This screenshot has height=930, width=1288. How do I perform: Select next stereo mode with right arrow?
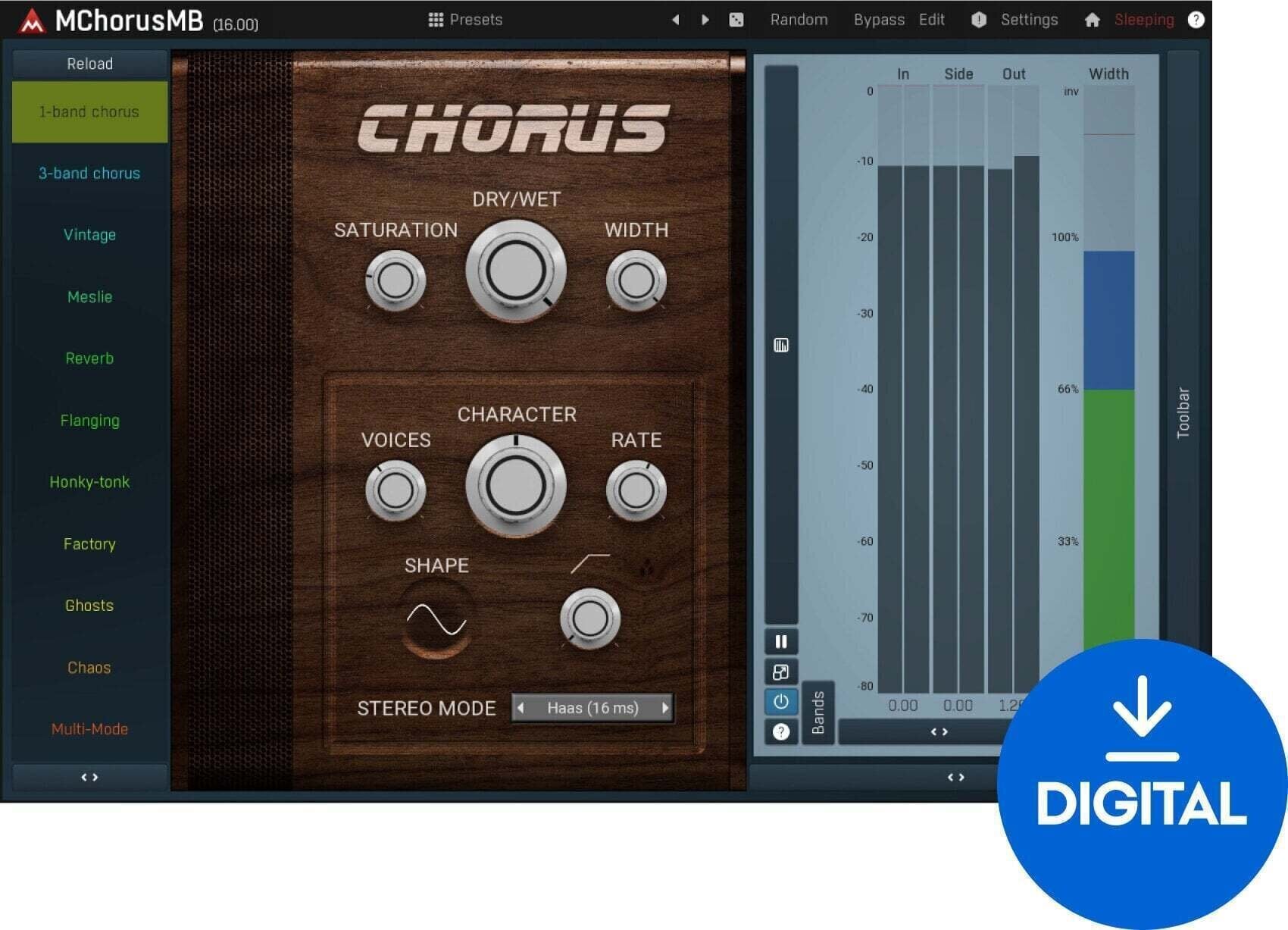[x=665, y=708]
